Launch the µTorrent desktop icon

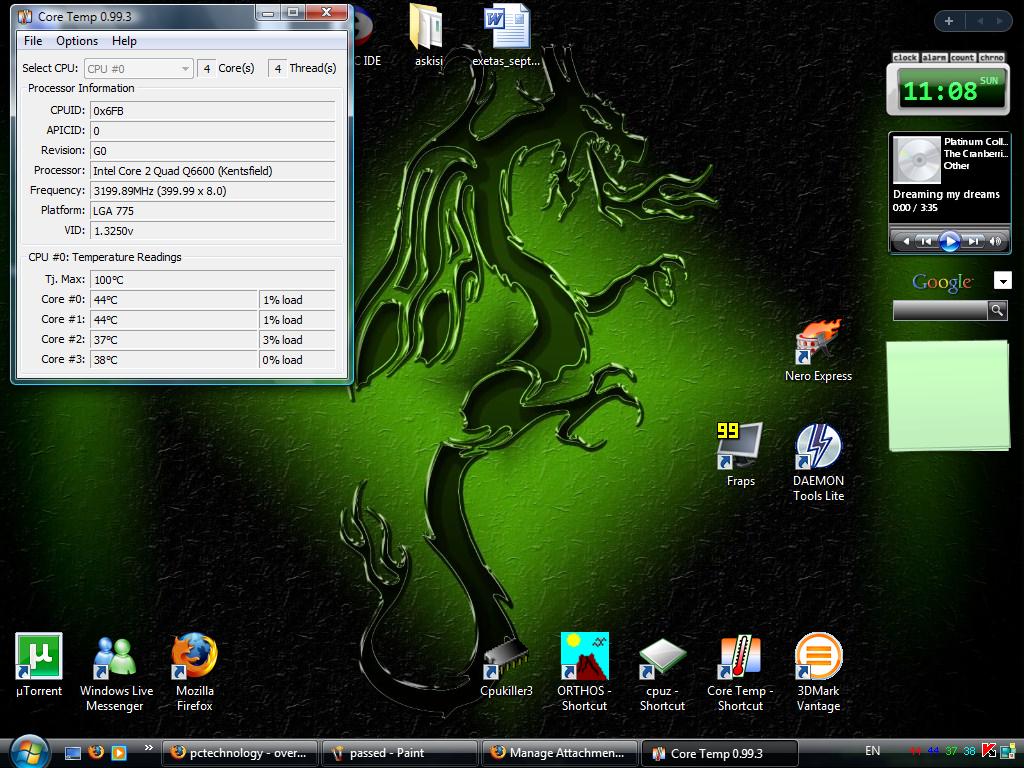pyautogui.click(x=39, y=657)
